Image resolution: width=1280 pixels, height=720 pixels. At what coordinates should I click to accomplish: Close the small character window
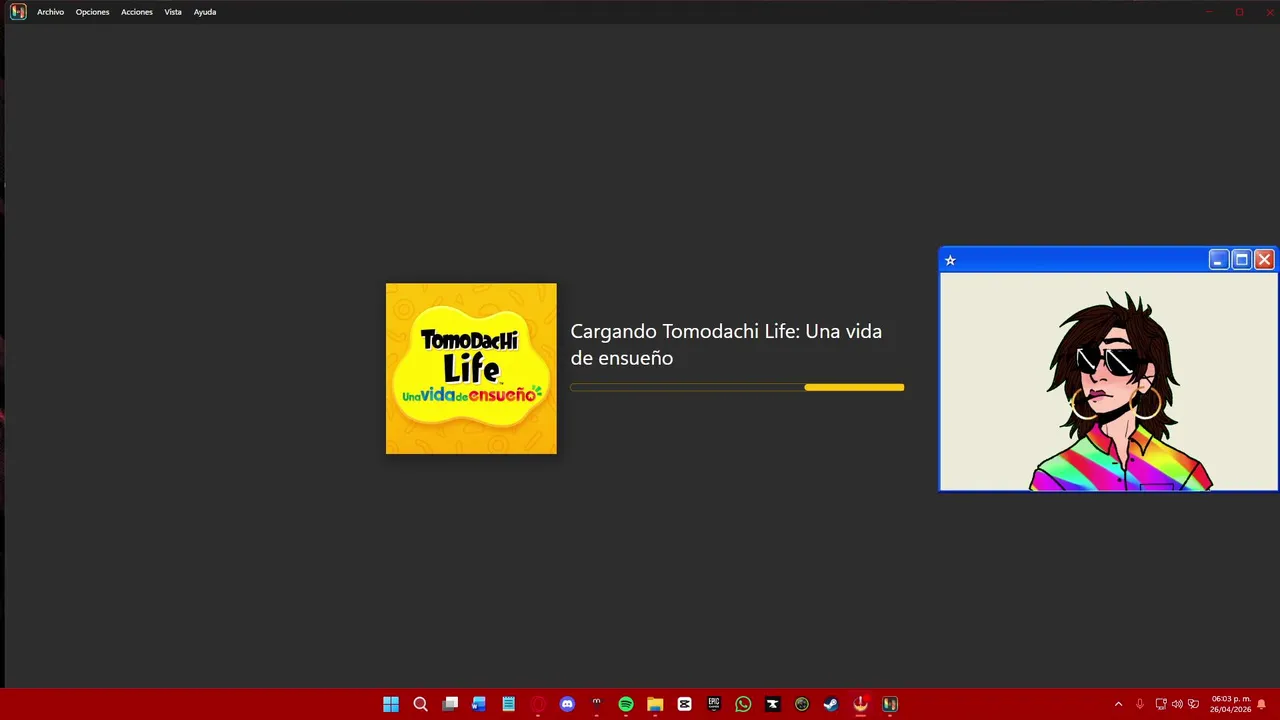pos(1264,260)
